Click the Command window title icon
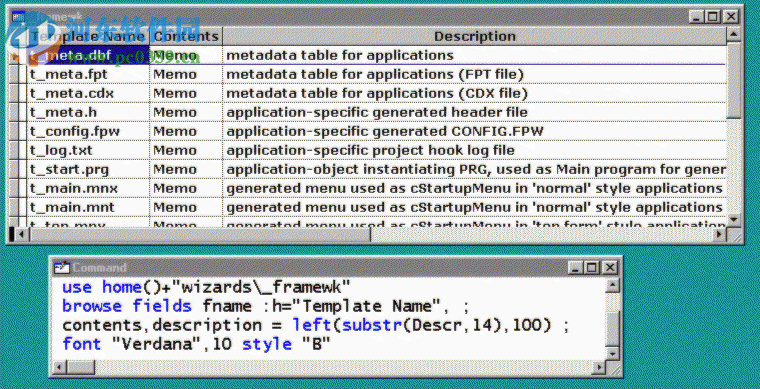This screenshot has height=389, width=760. click(62, 267)
